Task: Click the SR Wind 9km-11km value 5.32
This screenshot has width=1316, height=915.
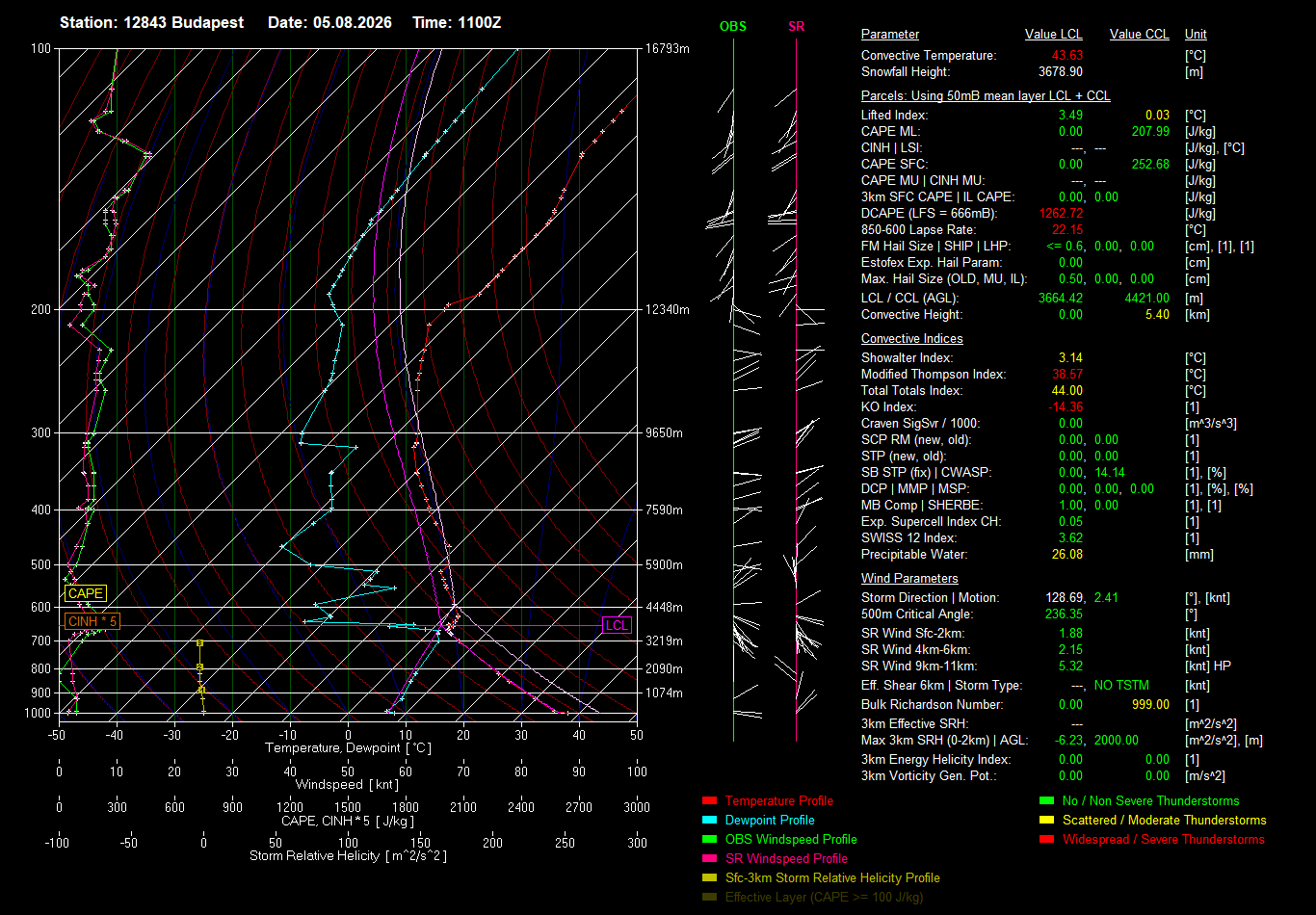Action: [1070, 666]
